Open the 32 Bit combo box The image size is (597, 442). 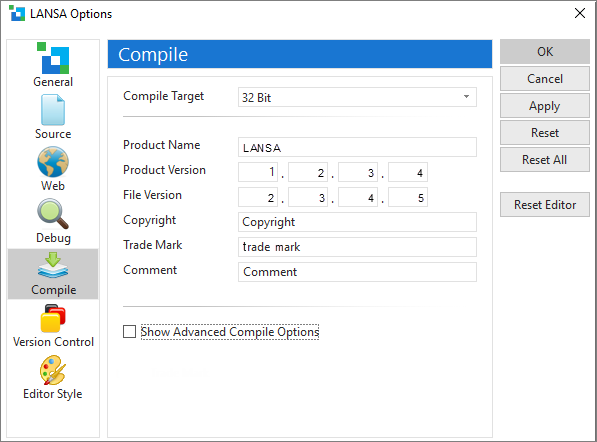[357, 97]
